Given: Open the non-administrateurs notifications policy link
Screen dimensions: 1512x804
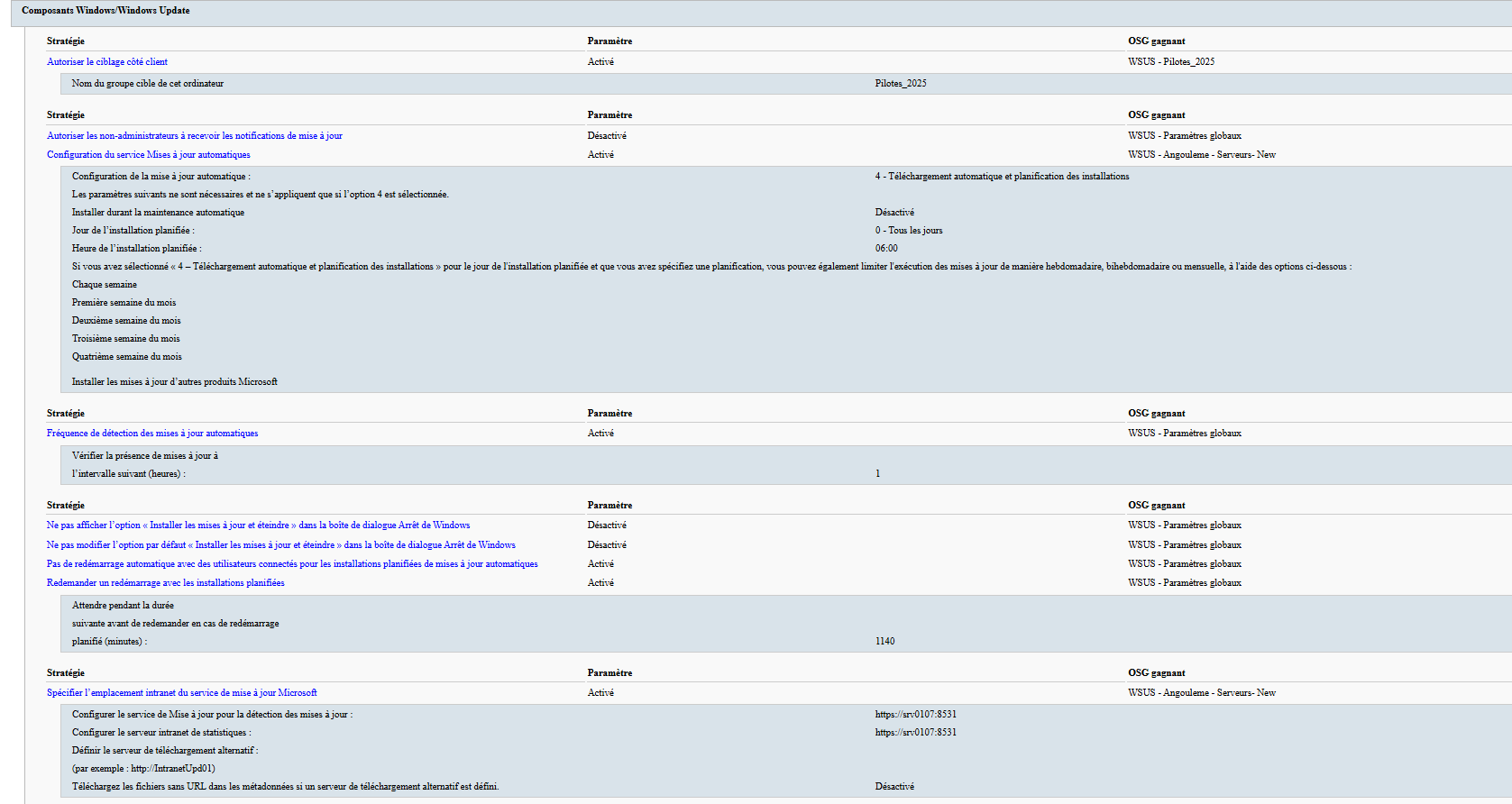Looking at the screenshot, I should click(x=195, y=136).
